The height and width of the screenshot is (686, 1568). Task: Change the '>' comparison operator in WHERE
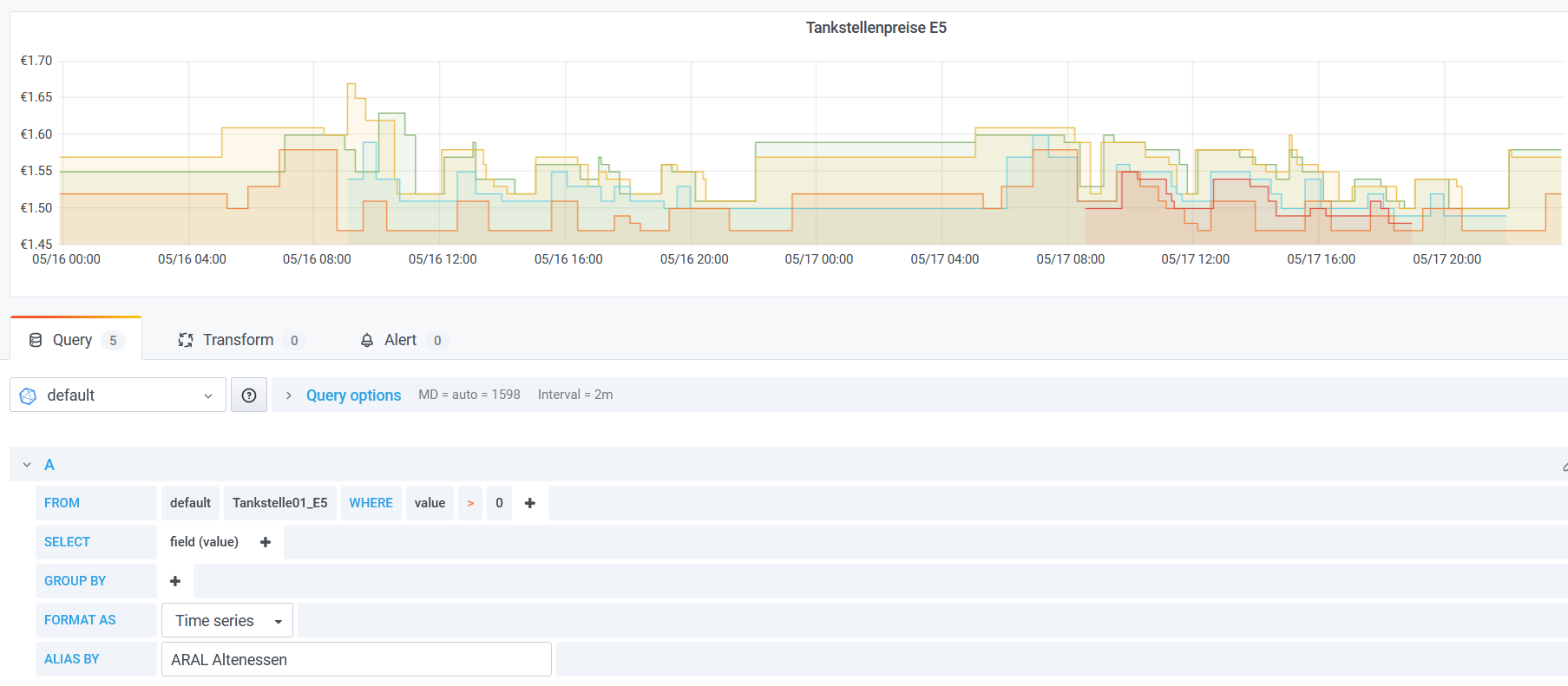470,503
